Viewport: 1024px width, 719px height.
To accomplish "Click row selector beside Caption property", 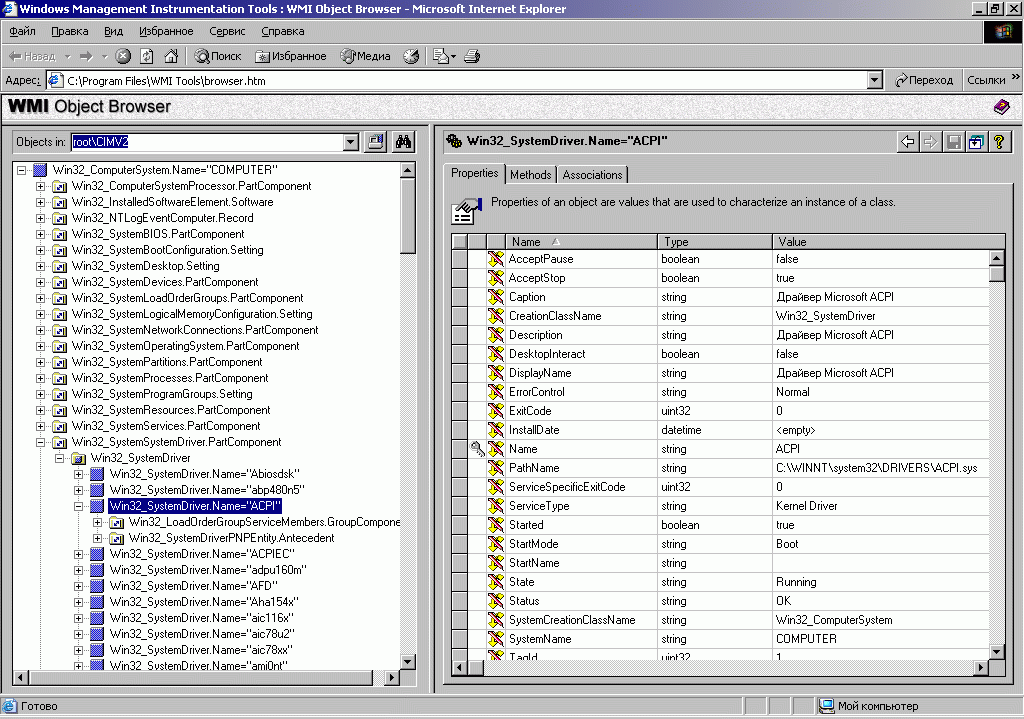I will (x=460, y=296).
